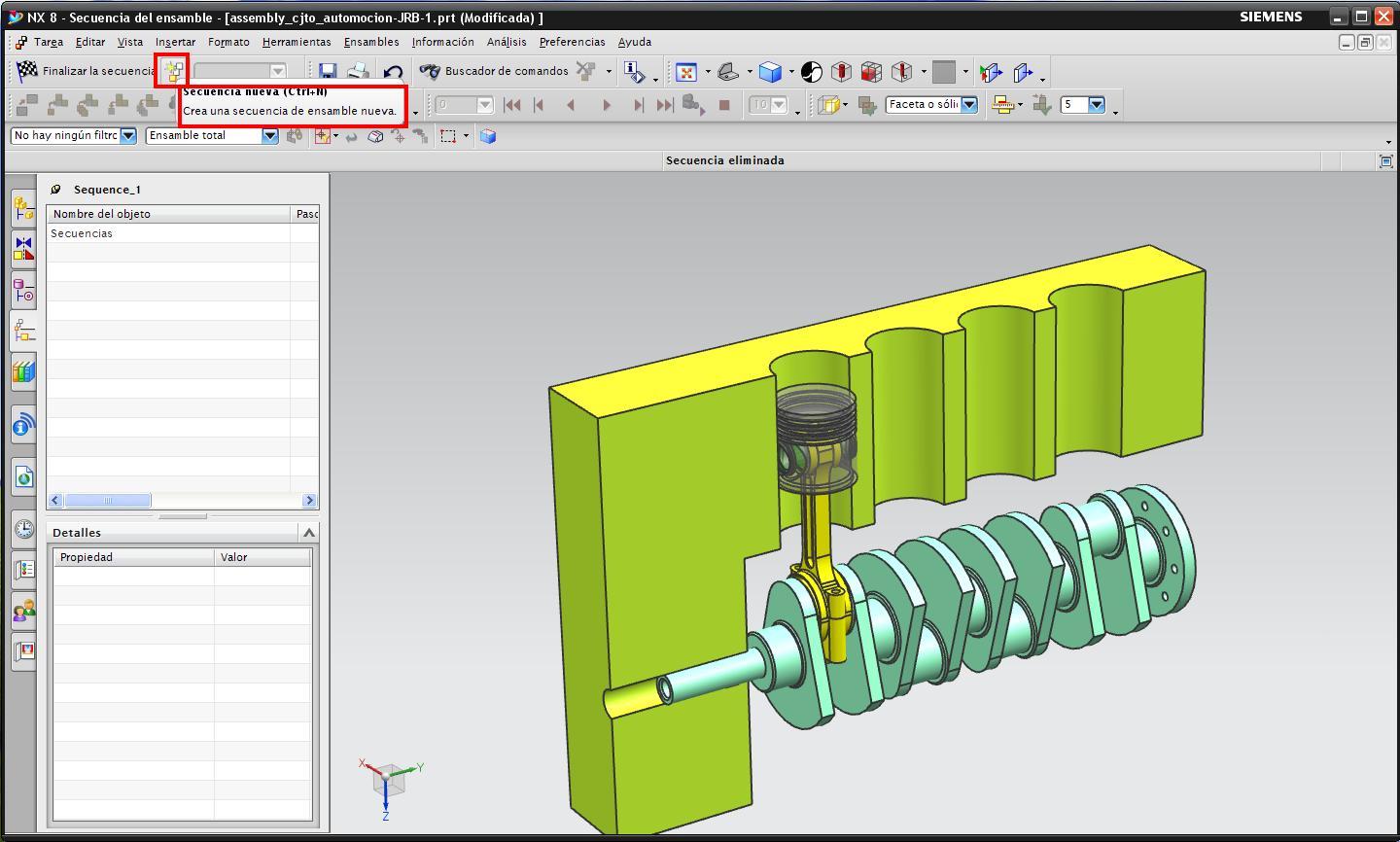Click the stop playback square button
This screenshot has height=842, width=1400.
[x=724, y=105]
